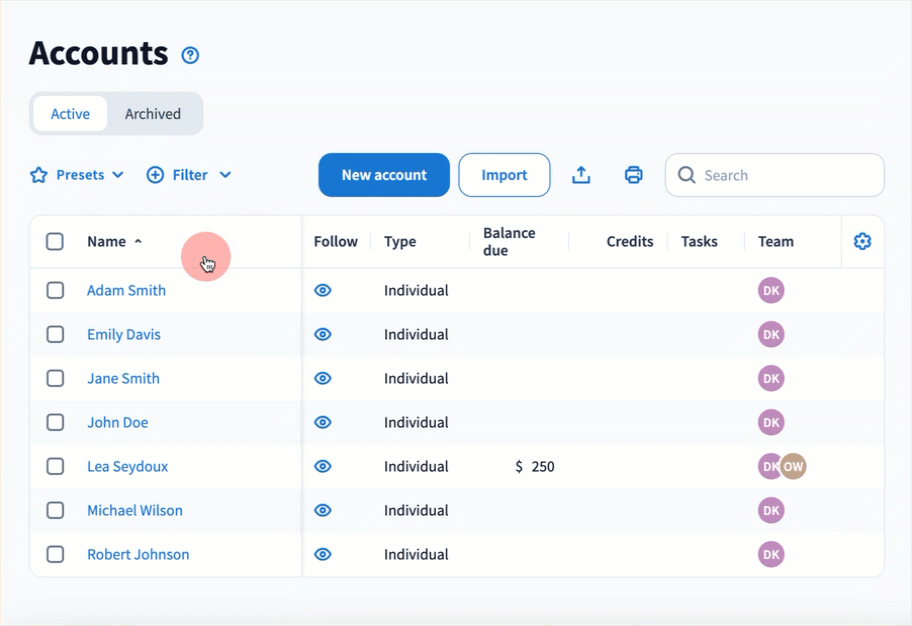Click the New account button
912x626 pixels.
pyautogui.click(x=384, y=175)
